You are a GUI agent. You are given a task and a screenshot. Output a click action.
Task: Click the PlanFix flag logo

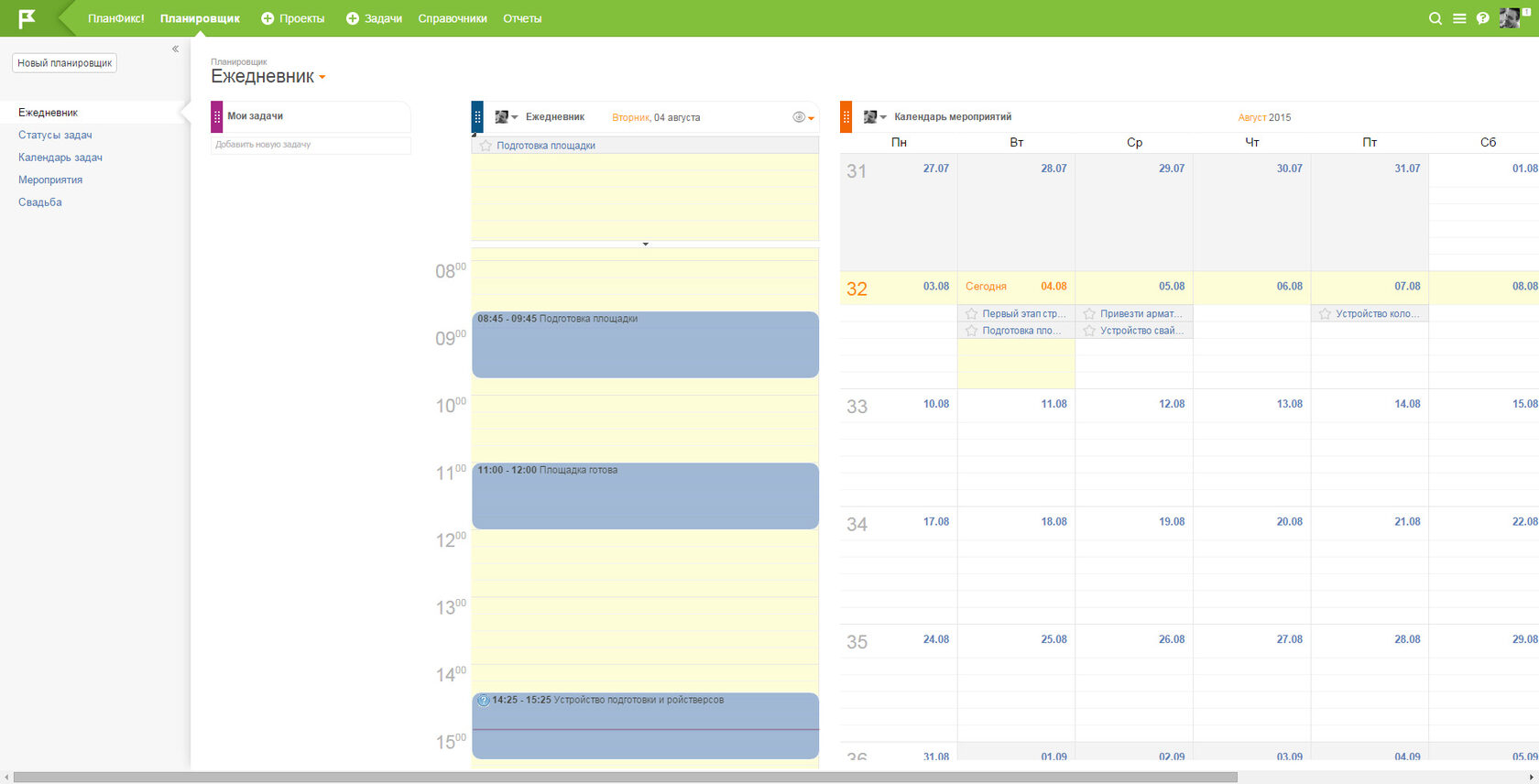tap(27, 18)
